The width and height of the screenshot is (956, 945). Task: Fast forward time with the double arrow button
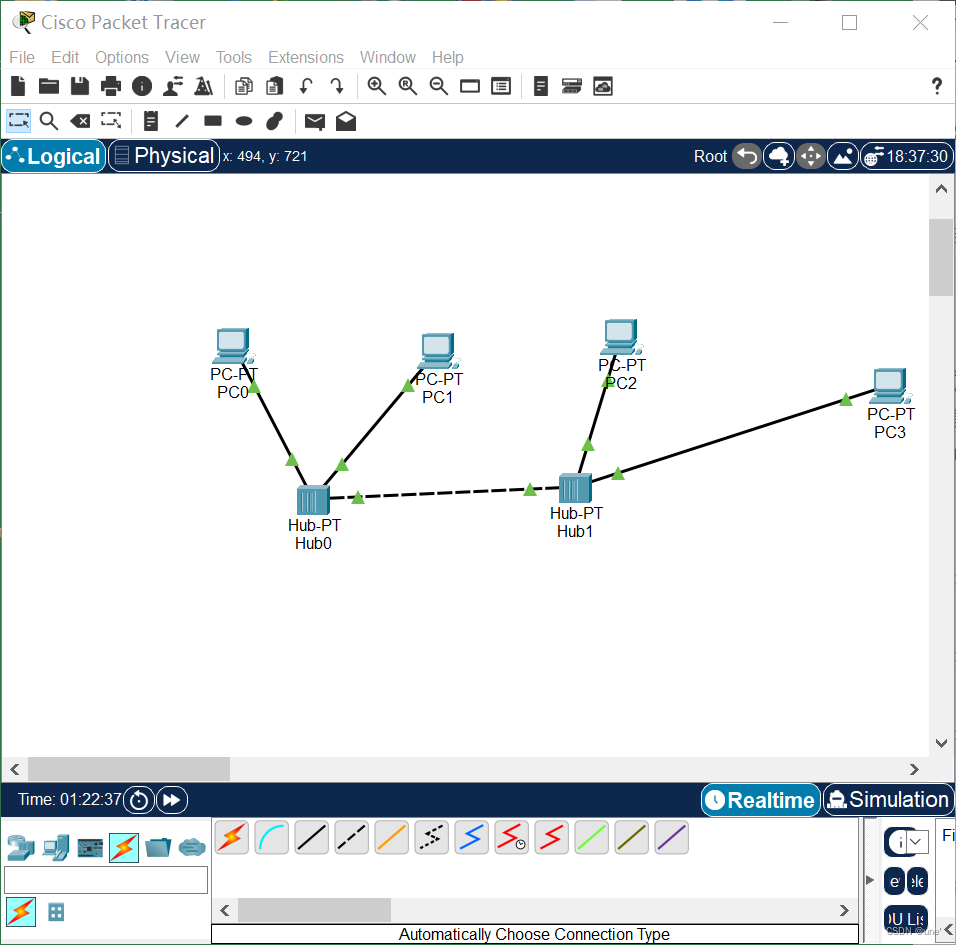172,800
